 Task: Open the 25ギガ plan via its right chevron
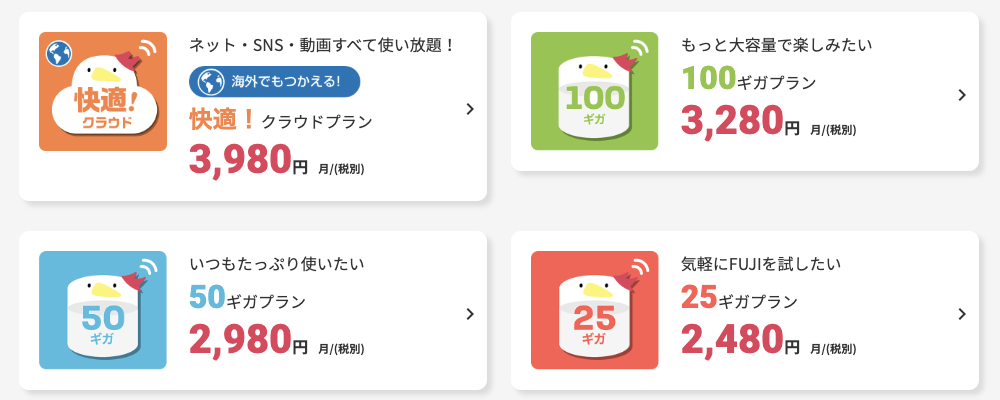point(962,314)
